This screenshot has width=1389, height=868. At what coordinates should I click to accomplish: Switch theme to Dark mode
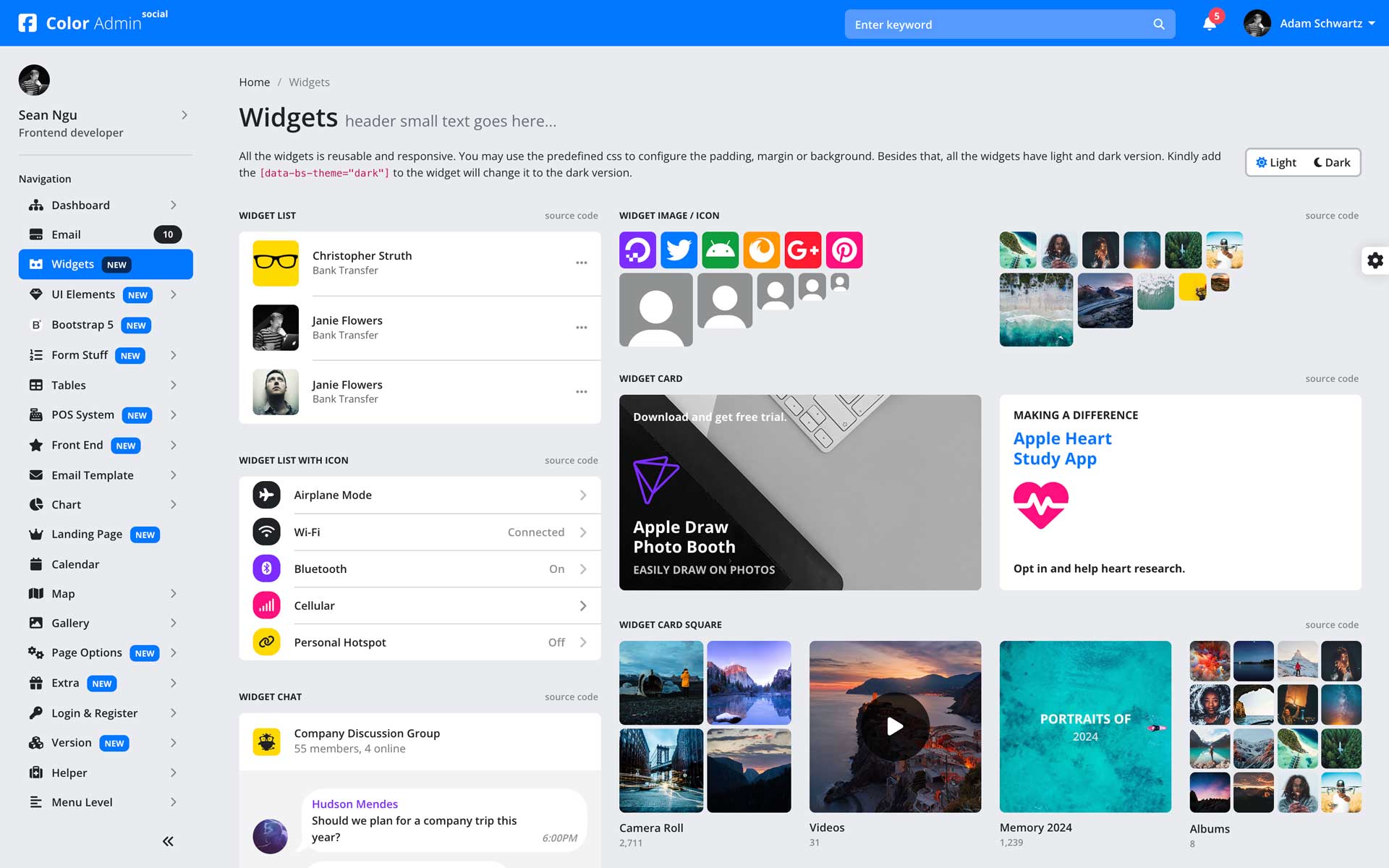click(x=1332, y=163)
